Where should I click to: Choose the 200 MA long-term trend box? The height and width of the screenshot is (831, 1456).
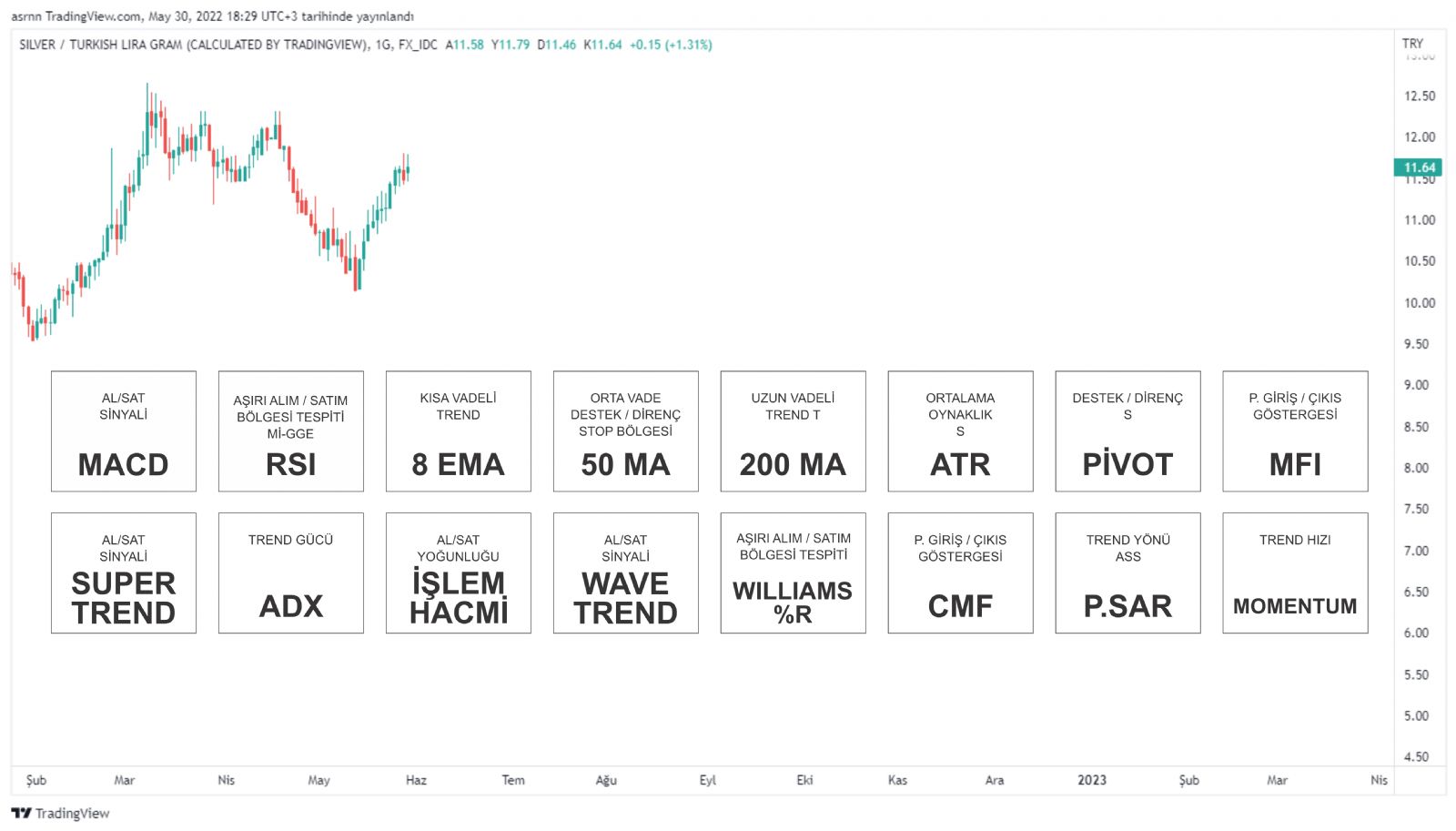pyautogui.click(x=794, y=431)
